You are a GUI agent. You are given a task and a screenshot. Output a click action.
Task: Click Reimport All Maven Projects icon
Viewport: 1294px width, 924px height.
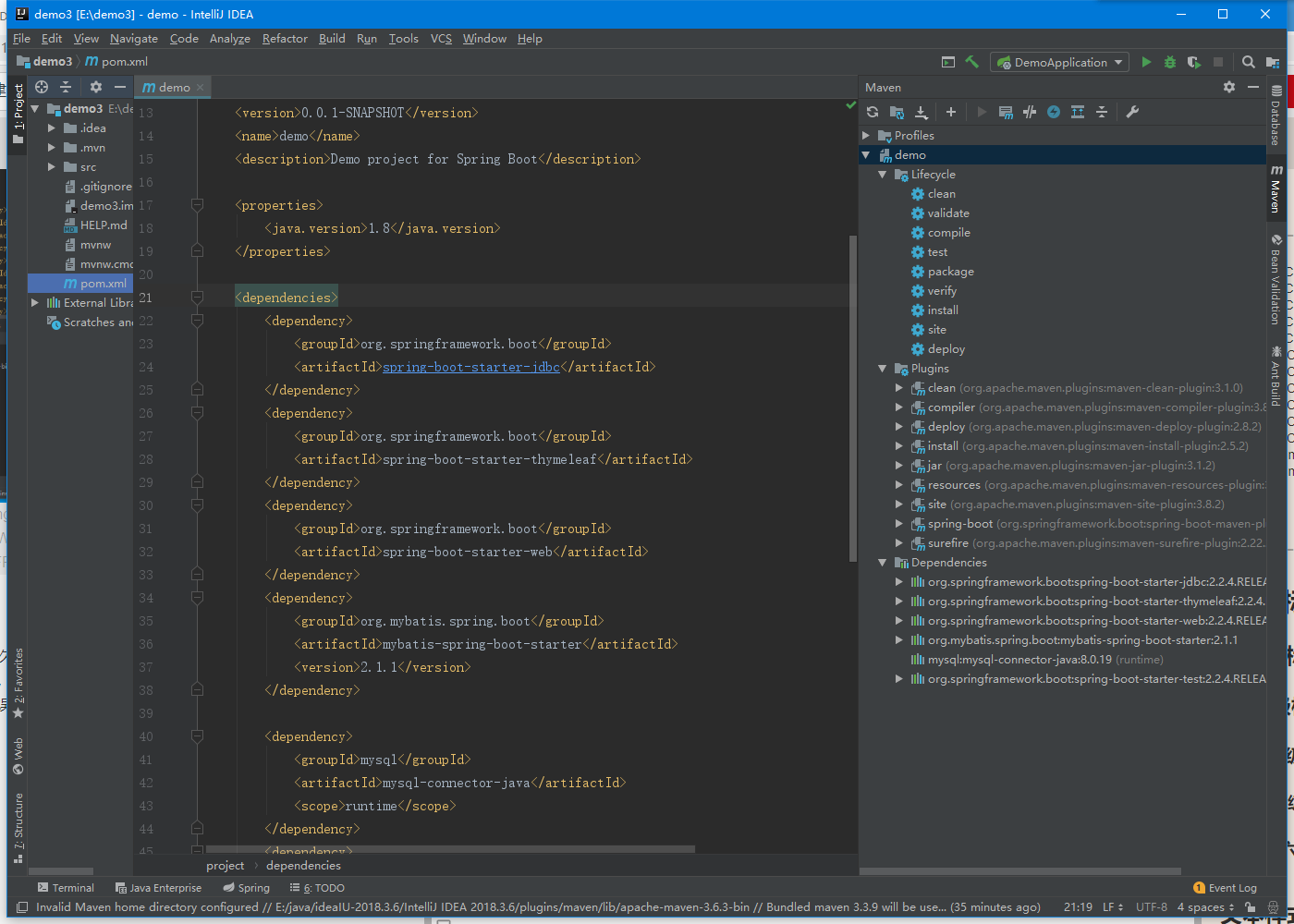point(873,112)
